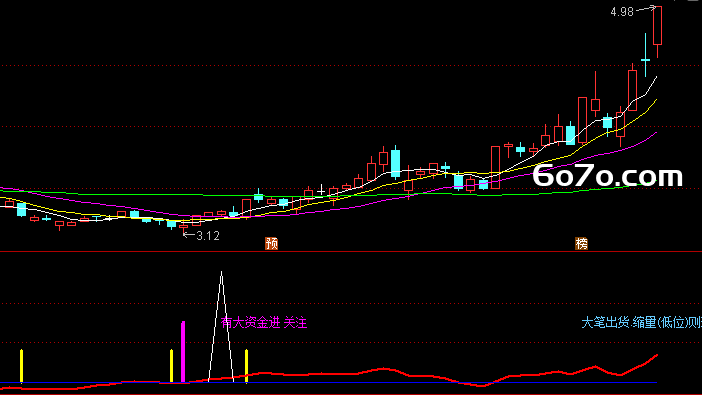702x395 pixels.
Task: Click the white cross candlestick near mid-chart
Action: [321, 191]
